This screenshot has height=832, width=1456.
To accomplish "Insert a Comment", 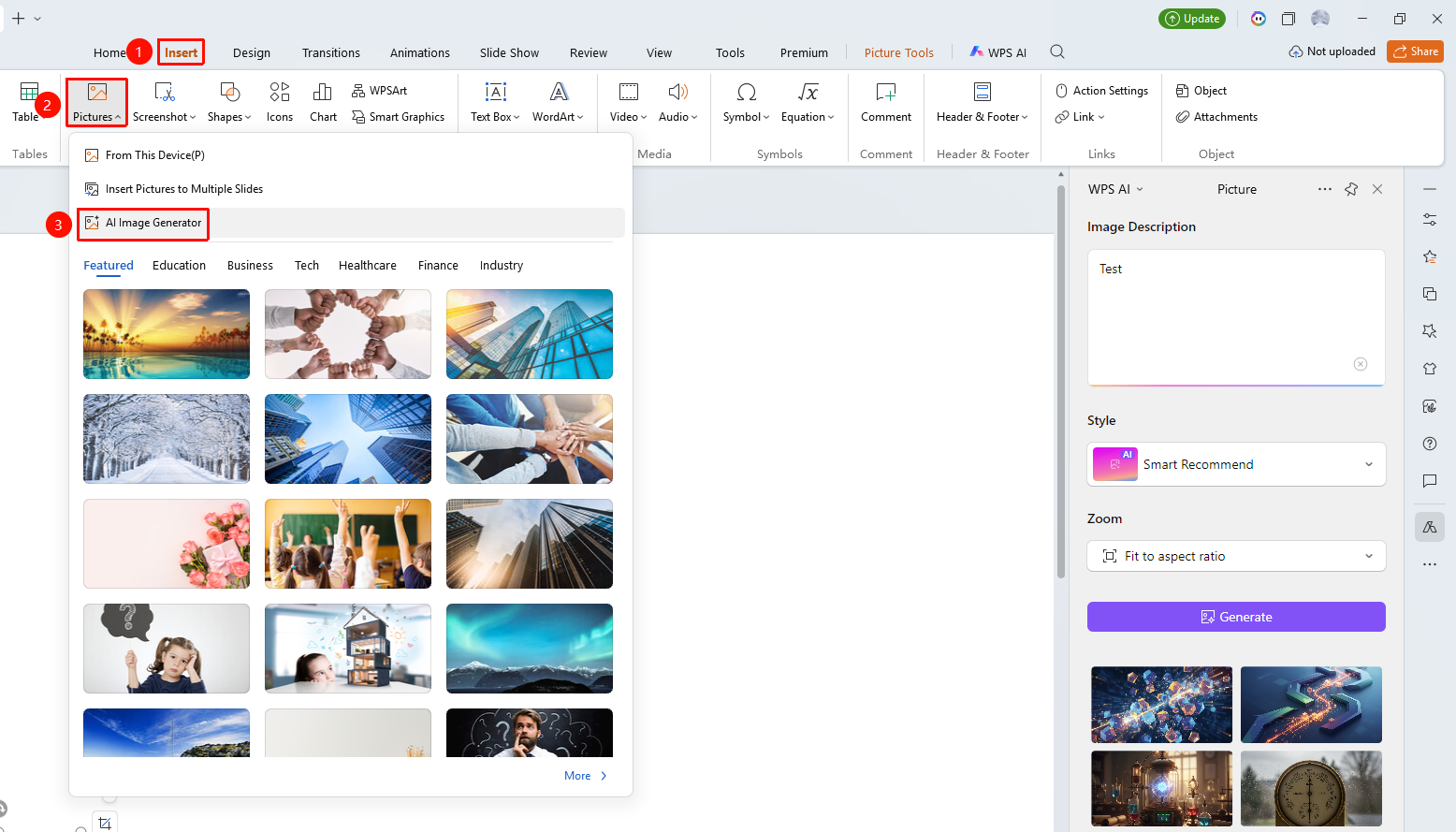I will (x=886, y=103).
